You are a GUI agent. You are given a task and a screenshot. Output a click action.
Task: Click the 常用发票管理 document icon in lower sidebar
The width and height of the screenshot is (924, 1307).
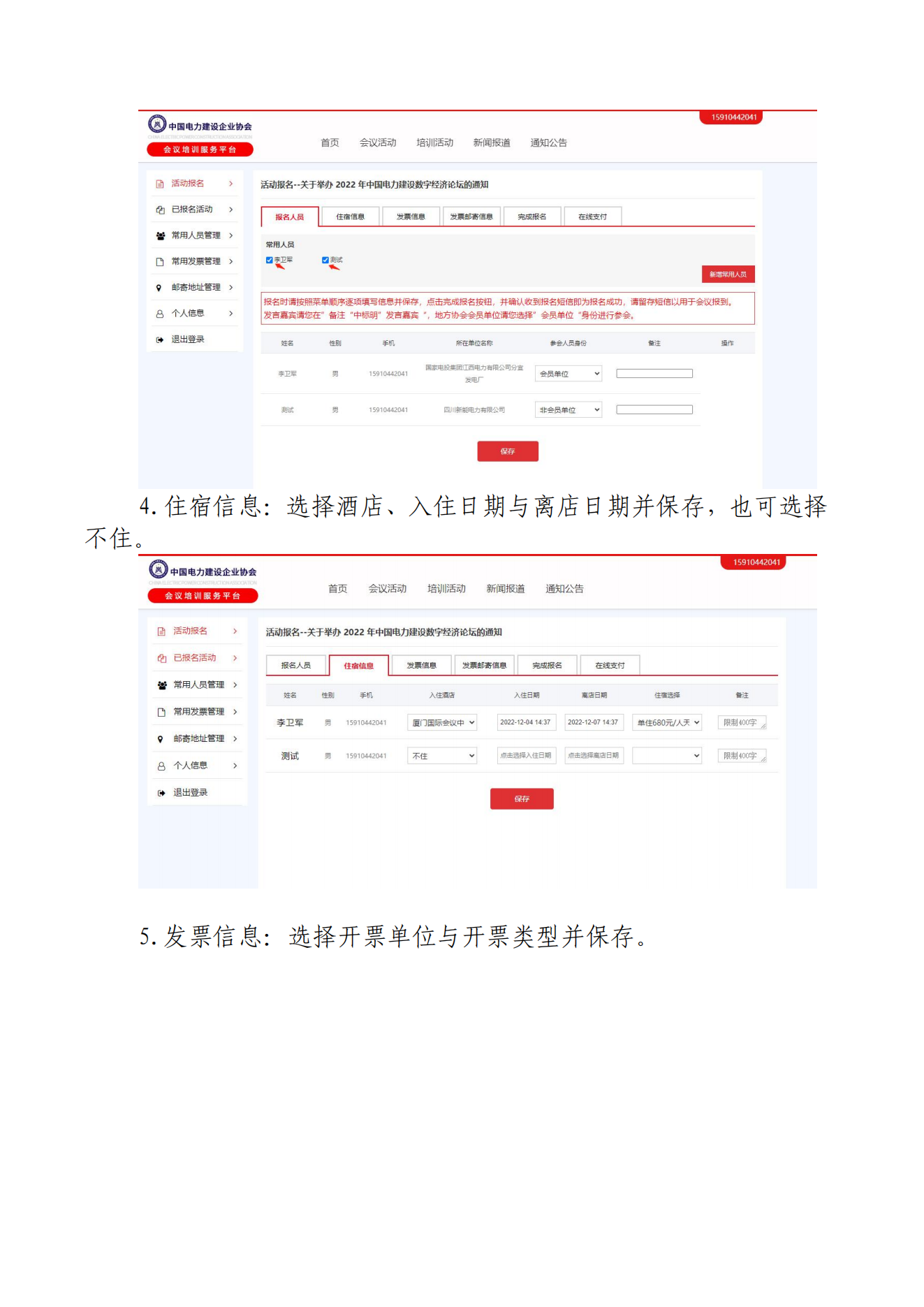(x=161, y=712)
